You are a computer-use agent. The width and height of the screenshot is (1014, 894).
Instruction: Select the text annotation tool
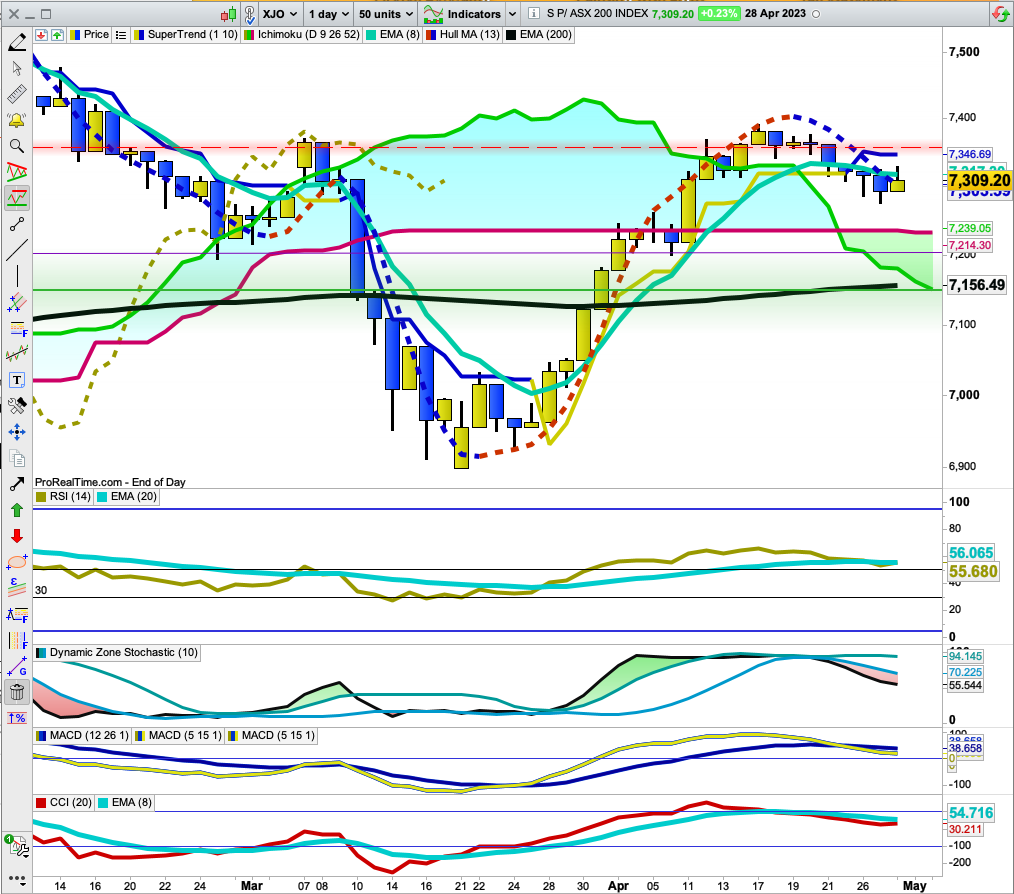pyautogui.click(x=17, y=380)
